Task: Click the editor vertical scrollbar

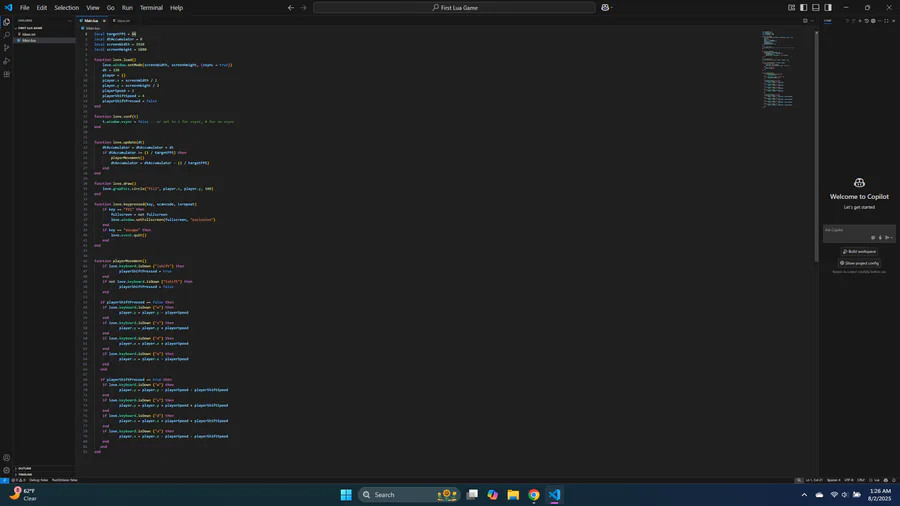Action: click(x=816, y=146)
